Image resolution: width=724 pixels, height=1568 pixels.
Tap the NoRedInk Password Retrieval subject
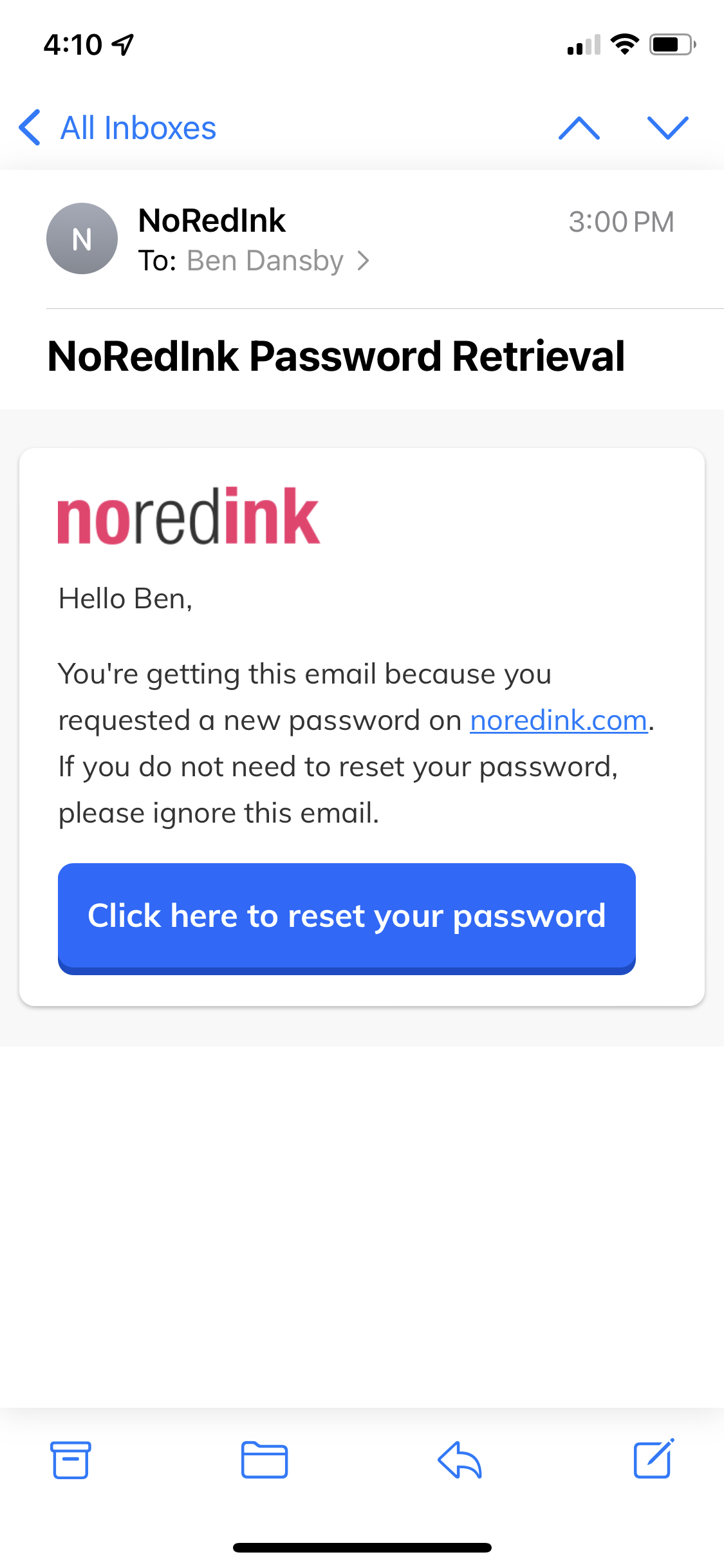(336, 357)
